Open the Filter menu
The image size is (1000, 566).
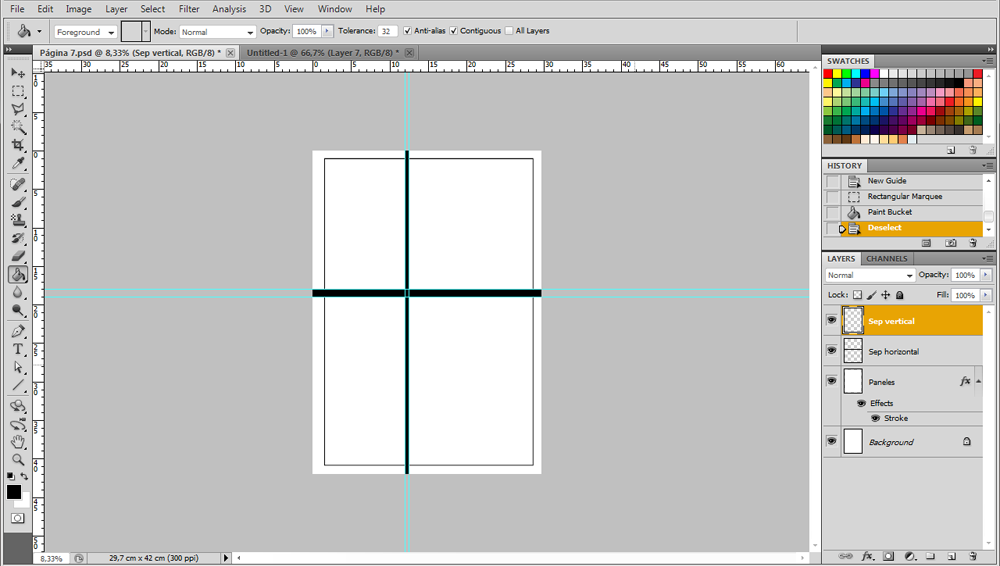coord(189,9)
